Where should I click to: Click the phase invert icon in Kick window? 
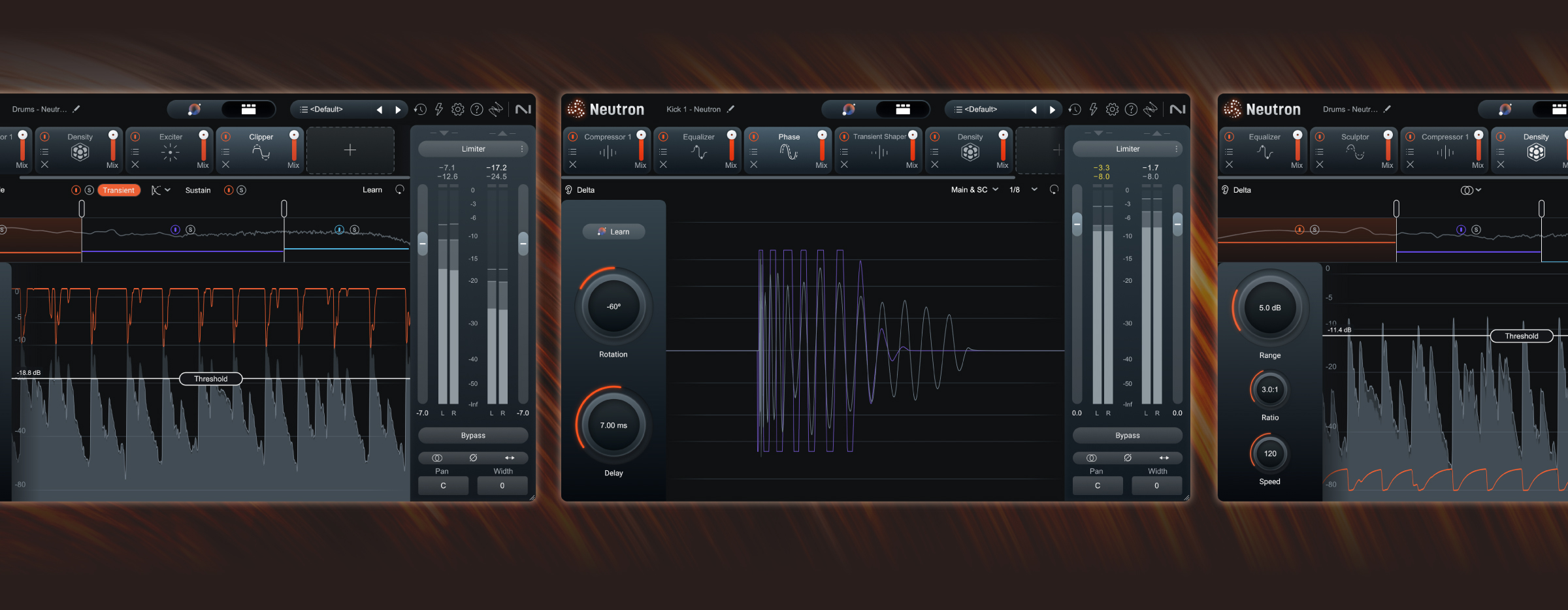[x=1128, y=458]
